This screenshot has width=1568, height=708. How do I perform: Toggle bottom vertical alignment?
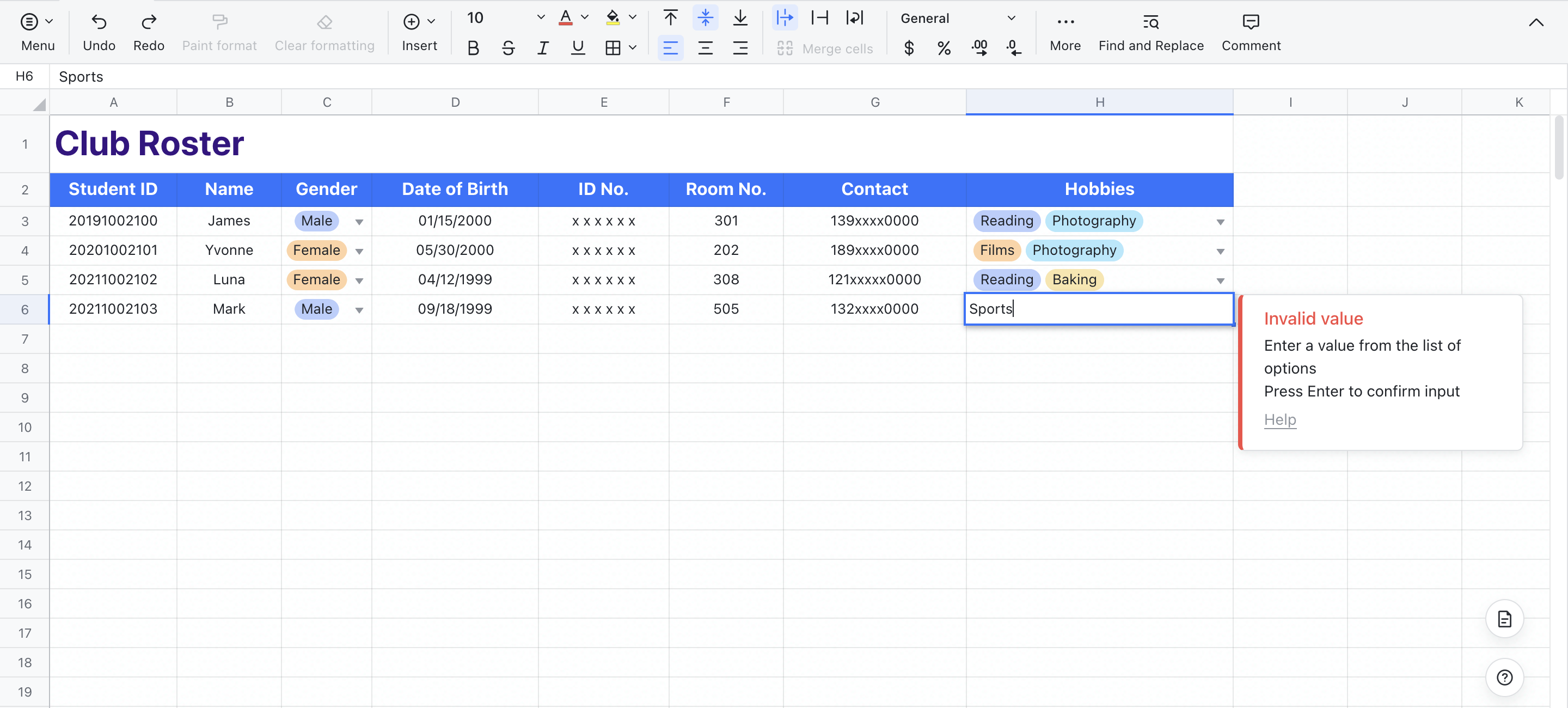[x=740, y=17]
